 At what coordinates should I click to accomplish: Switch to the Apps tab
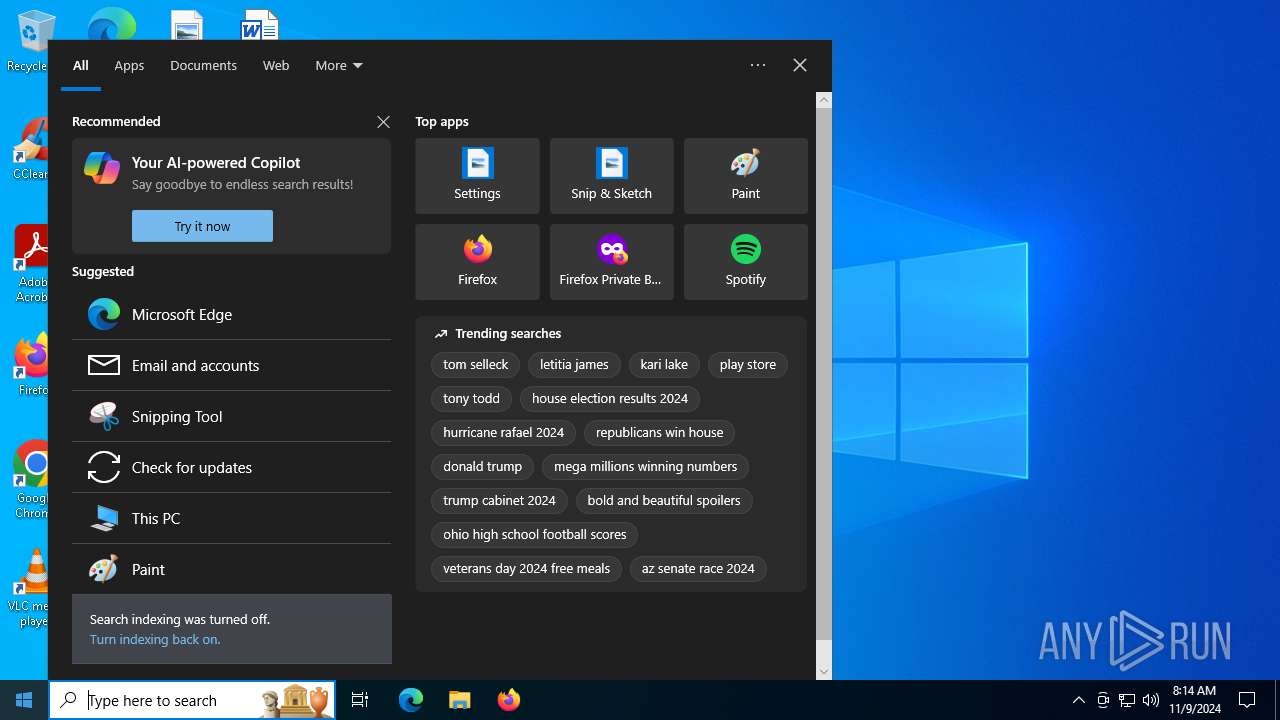(129, 65)
